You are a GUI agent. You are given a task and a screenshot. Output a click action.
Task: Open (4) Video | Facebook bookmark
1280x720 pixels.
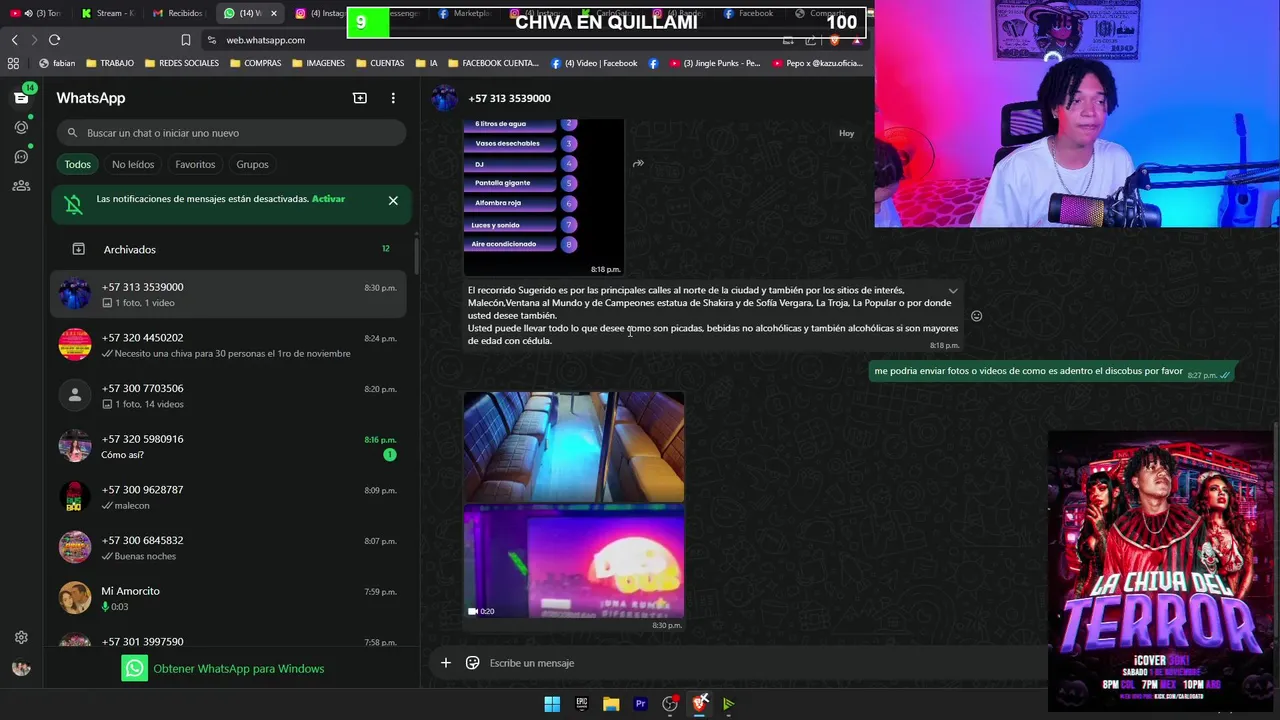click(594, 63)
